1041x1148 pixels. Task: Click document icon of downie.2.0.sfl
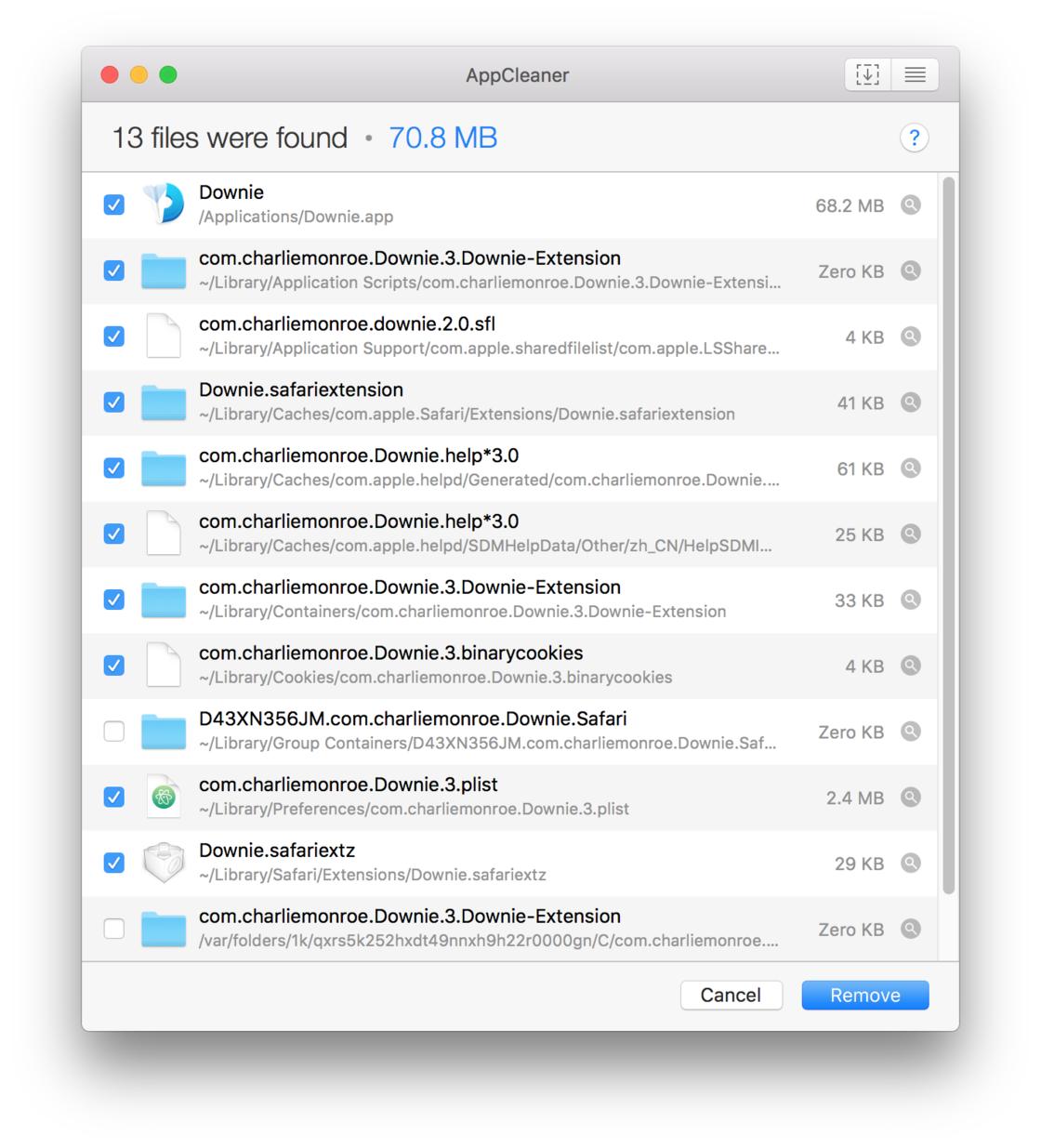164,336
